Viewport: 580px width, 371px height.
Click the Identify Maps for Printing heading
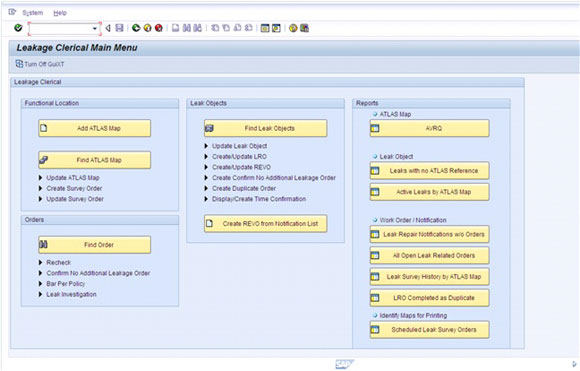click(x=413, y=316)
